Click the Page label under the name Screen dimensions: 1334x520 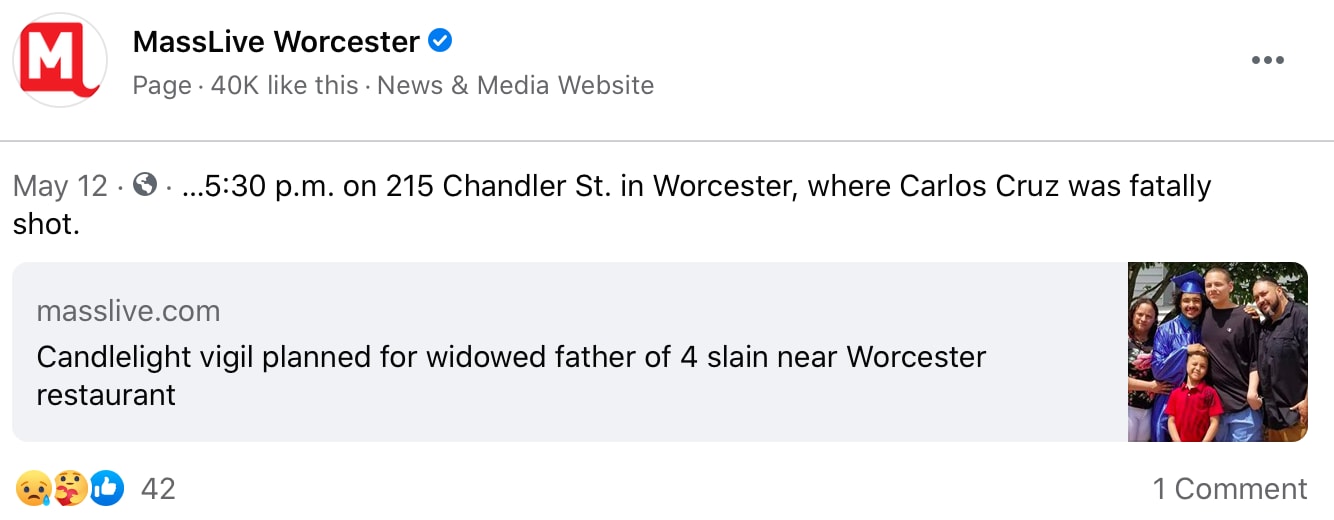tap(161, 85)
